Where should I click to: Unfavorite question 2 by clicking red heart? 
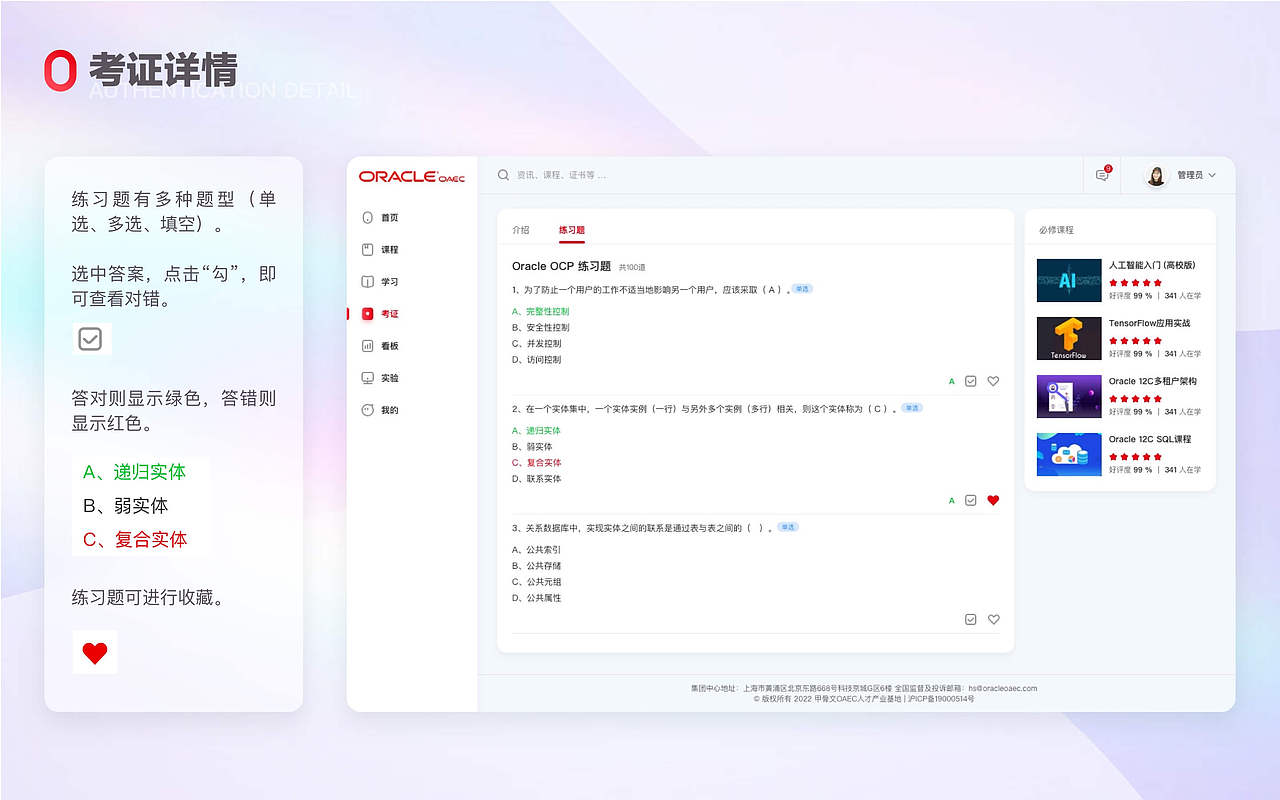point(993,500)
